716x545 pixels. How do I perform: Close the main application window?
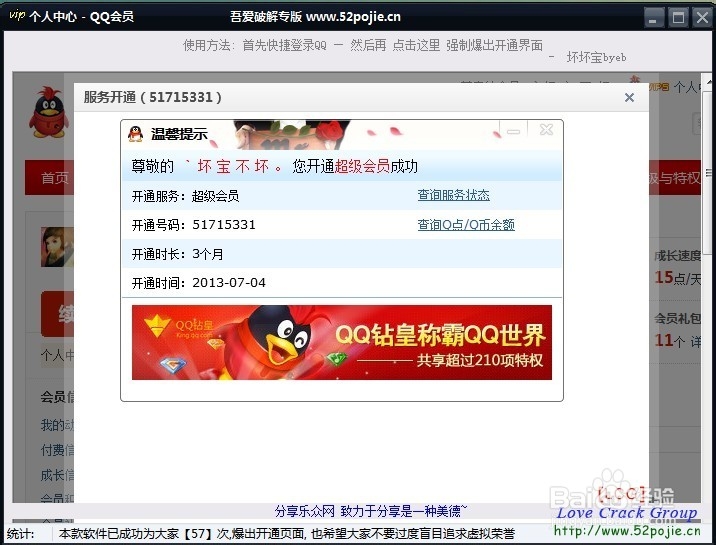(702, 18)
